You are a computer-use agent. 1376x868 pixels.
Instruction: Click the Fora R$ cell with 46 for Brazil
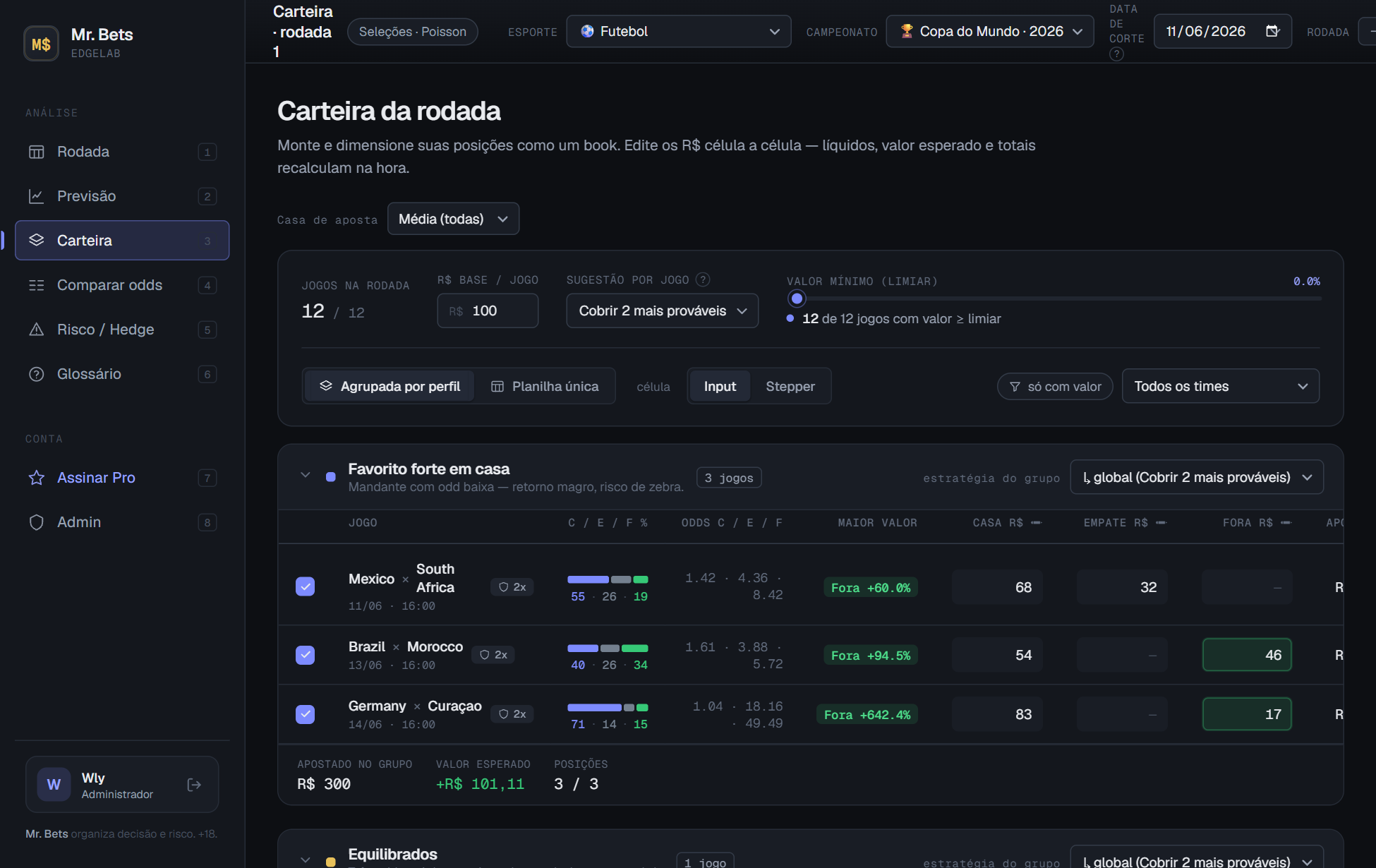click(1247, 655)
